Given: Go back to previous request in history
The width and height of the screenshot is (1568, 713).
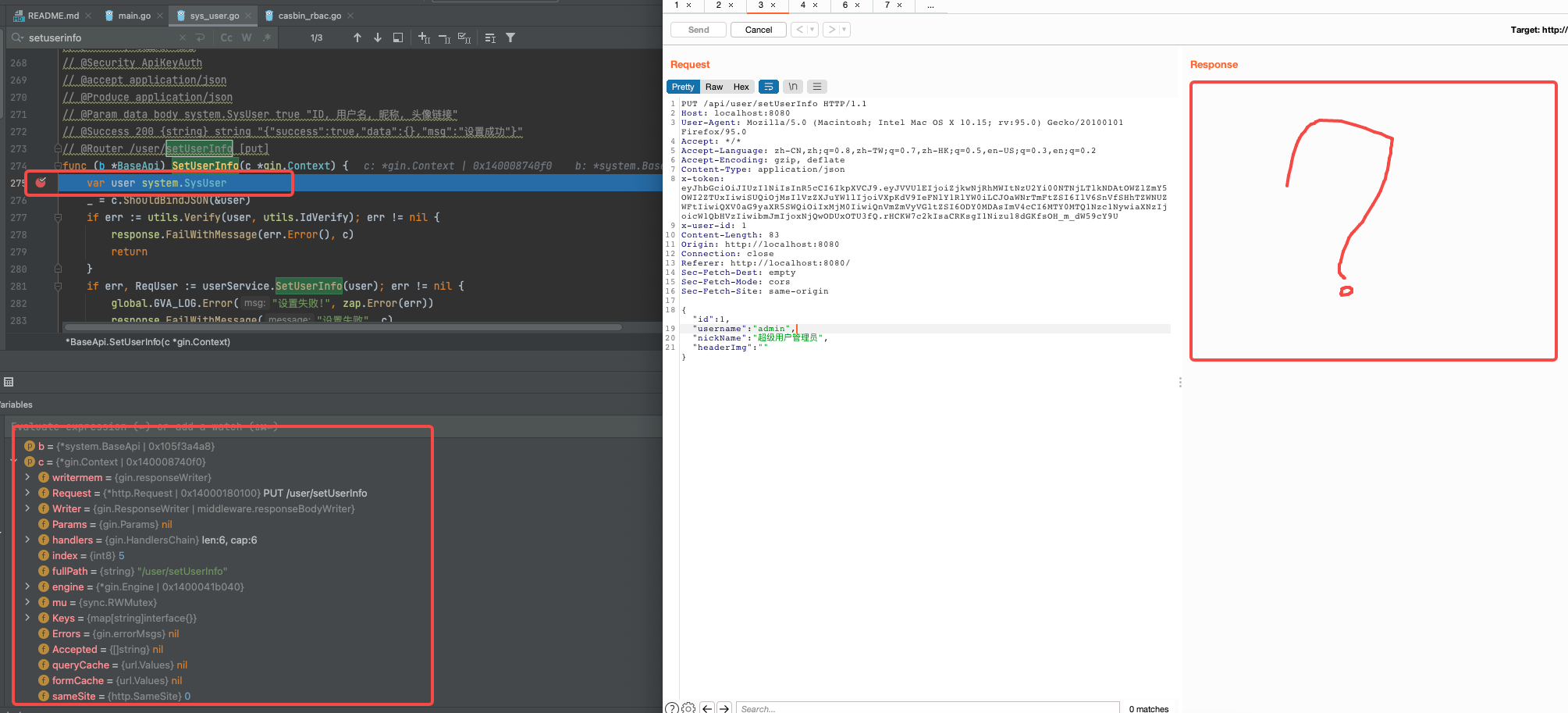Looking at the screenshot, I should (x=799, y=30).
